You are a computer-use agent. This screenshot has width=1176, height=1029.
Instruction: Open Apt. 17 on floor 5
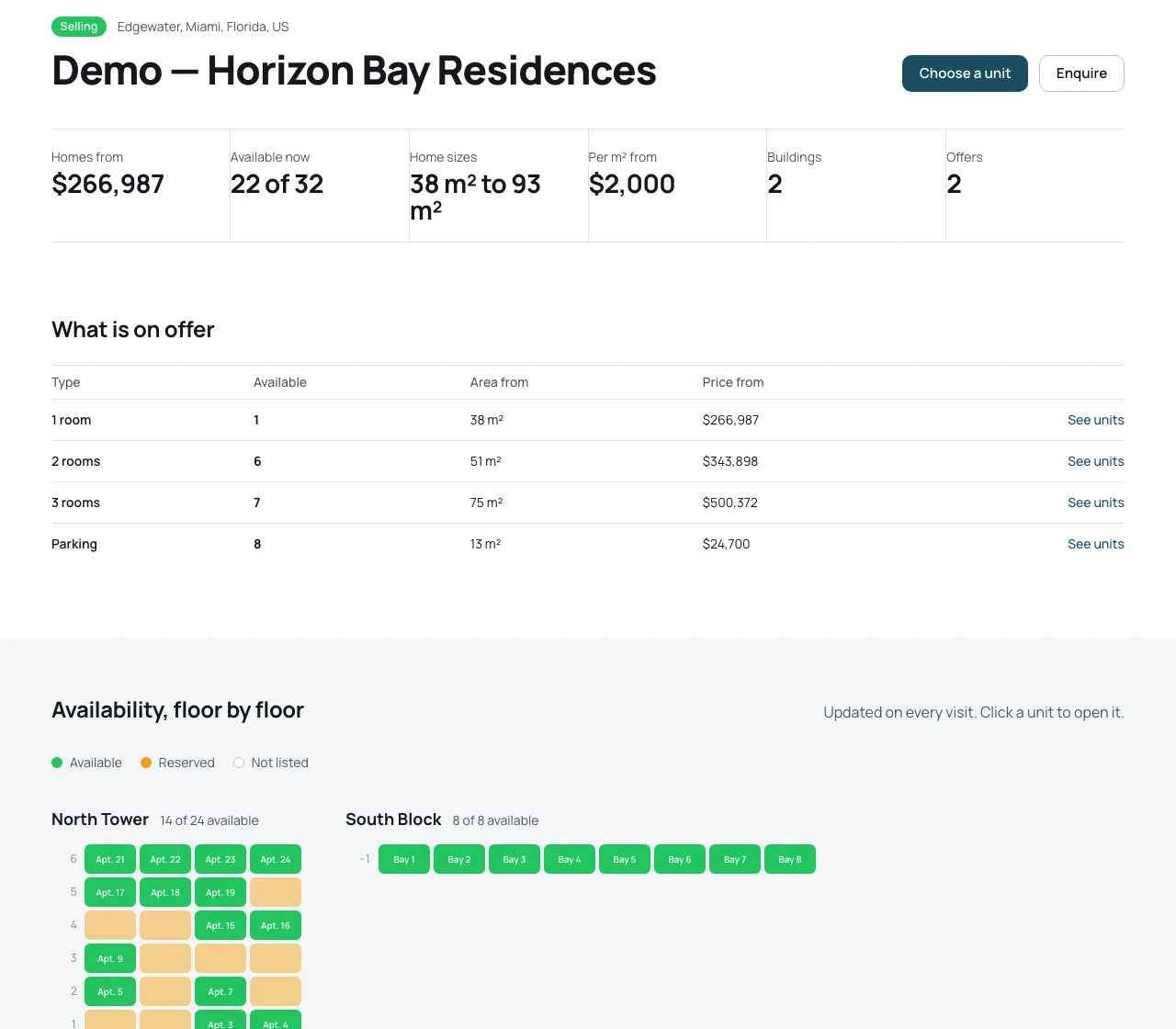(x=110, y=892)
